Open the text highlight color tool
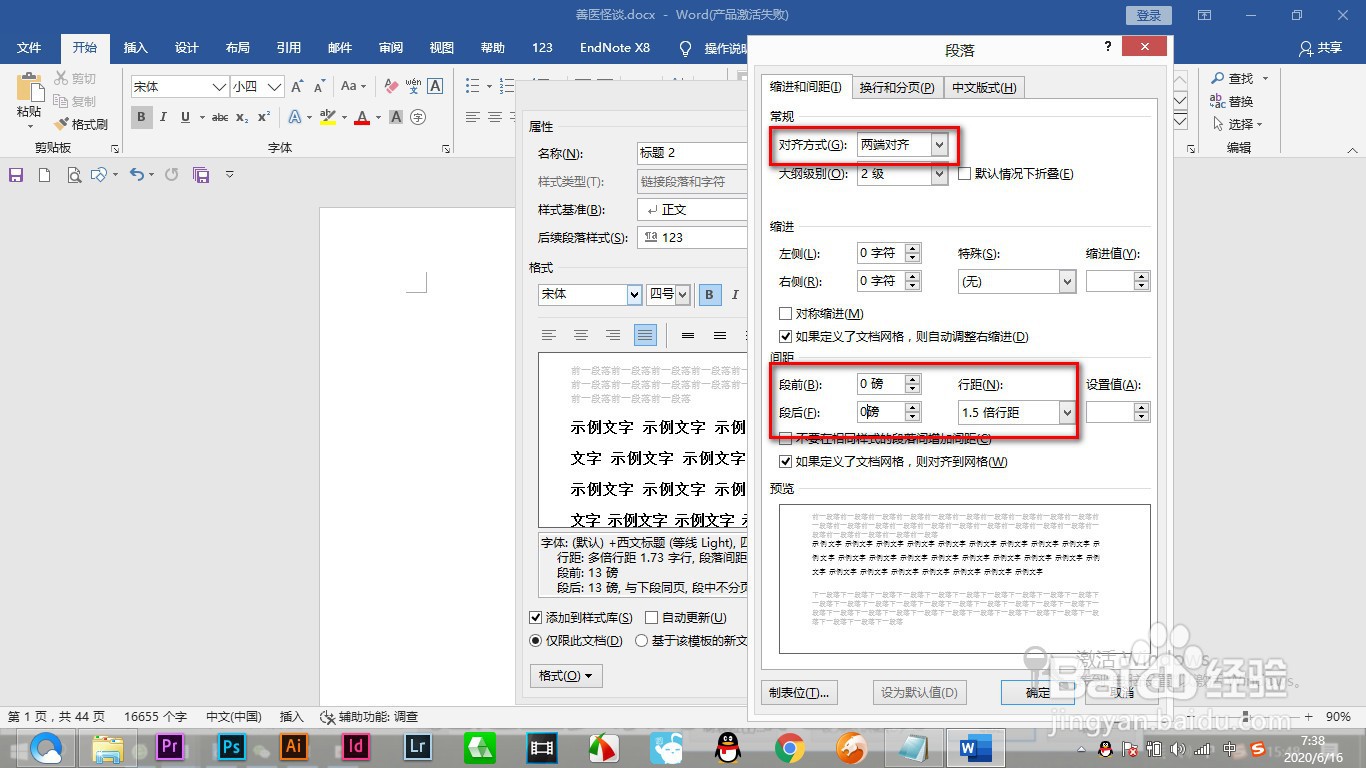 [x=329, y=118]
